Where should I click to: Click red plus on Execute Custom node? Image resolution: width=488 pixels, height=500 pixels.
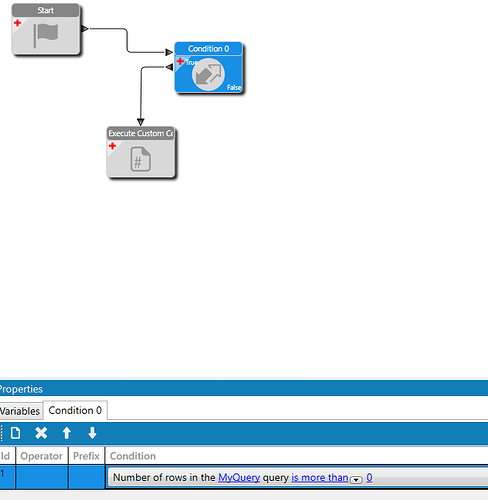click(x=112, y=146)
